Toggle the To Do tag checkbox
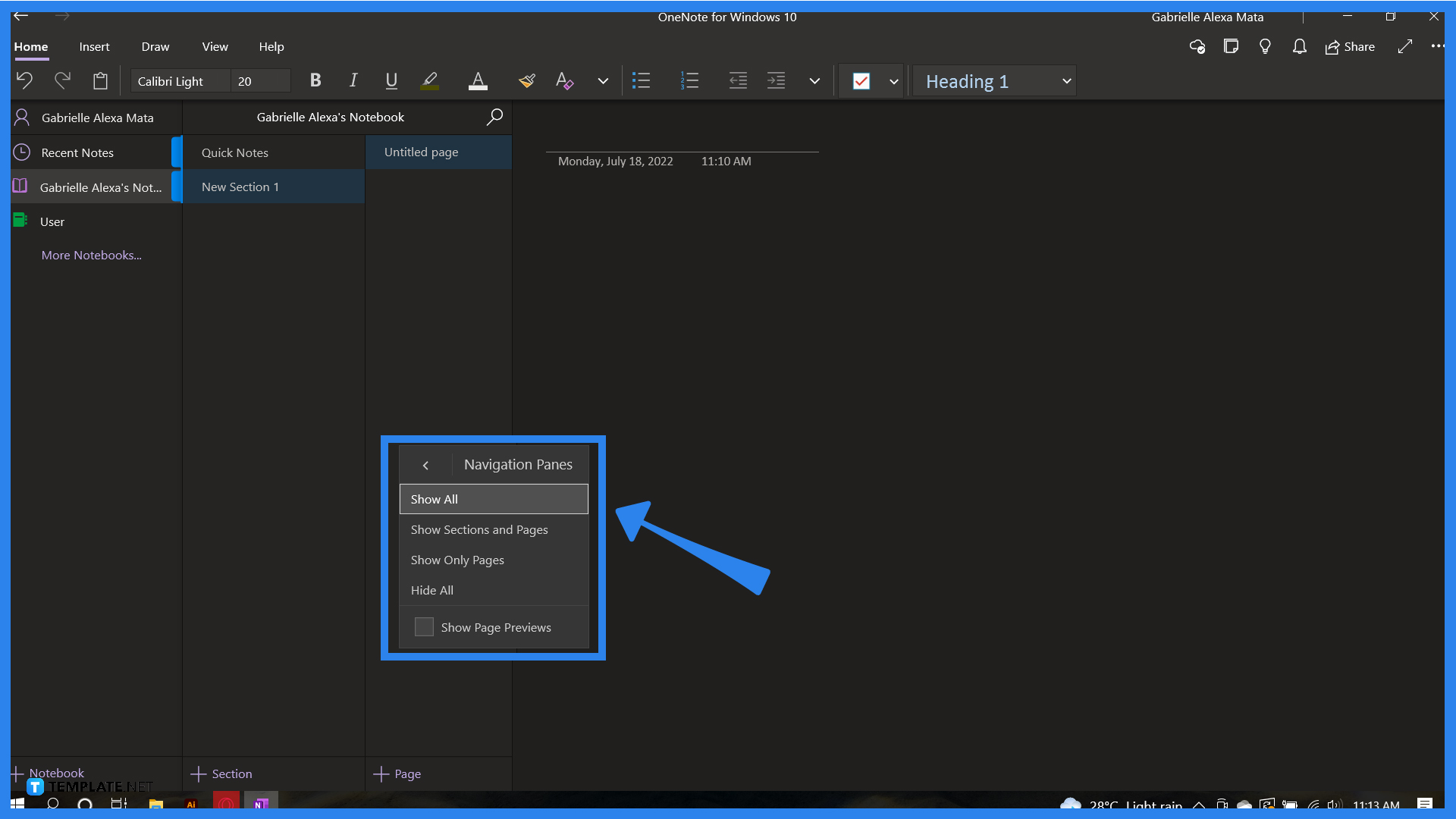The width and height of the screenshot is (1456, 819). 861,80
